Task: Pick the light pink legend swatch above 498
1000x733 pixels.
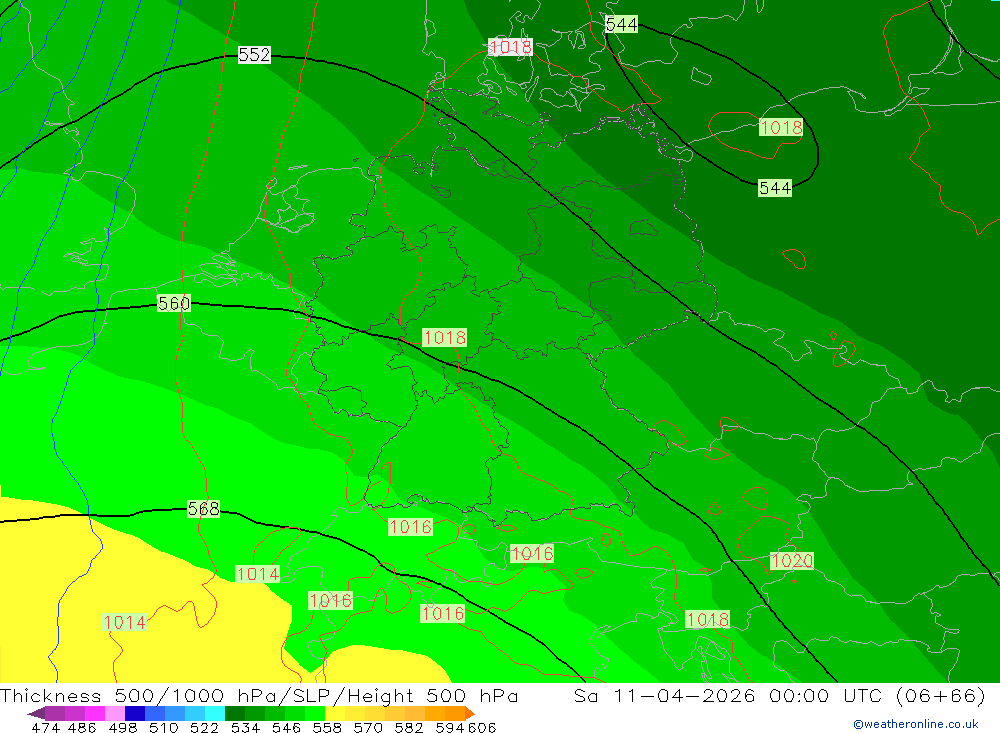Action: 114,713
